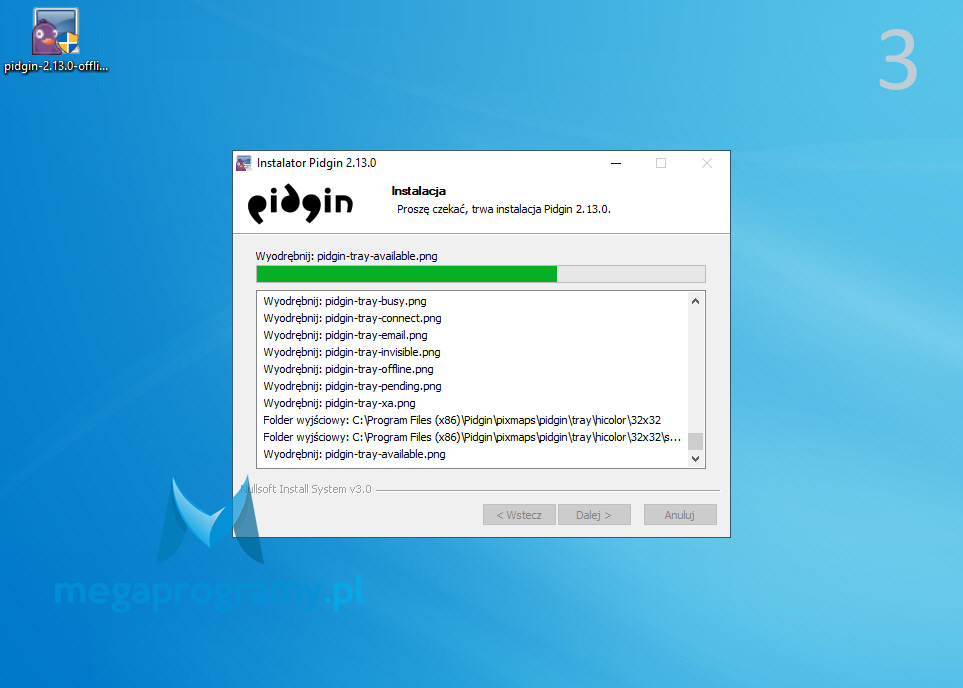
Task: Select the pidgin-tray-email.png log line
Action: [x=345, y=335]
